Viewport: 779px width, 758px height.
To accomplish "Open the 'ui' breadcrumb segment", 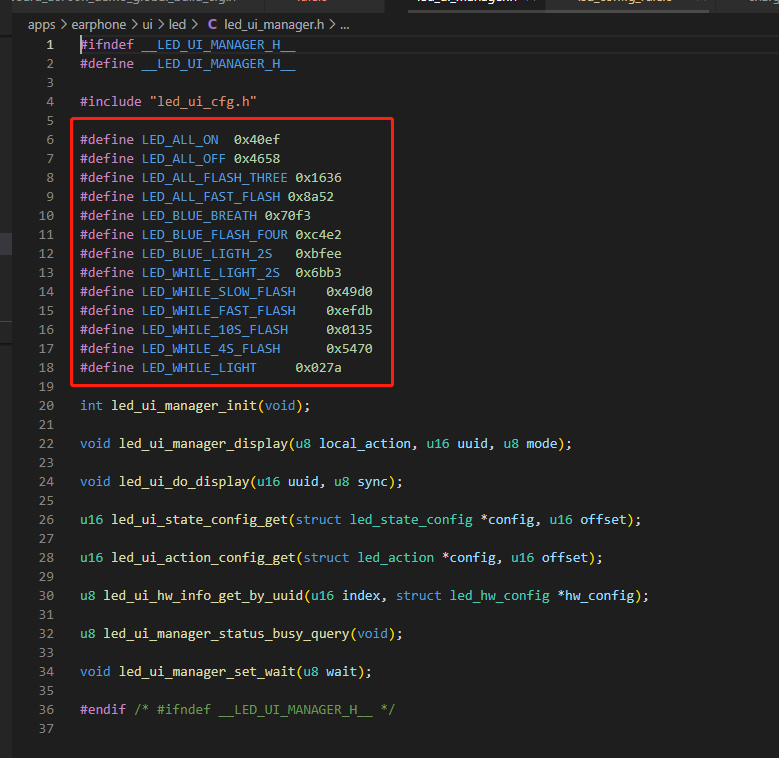I will point(148,24).
